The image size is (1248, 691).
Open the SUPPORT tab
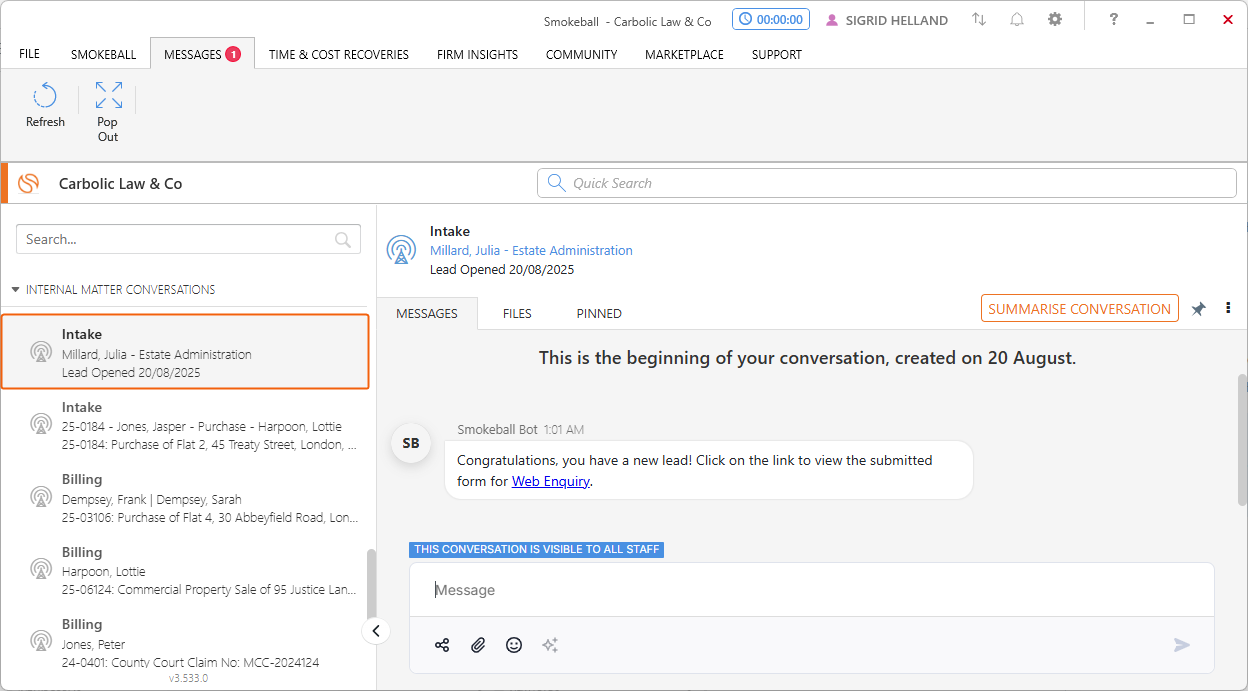tap(777, 54)
